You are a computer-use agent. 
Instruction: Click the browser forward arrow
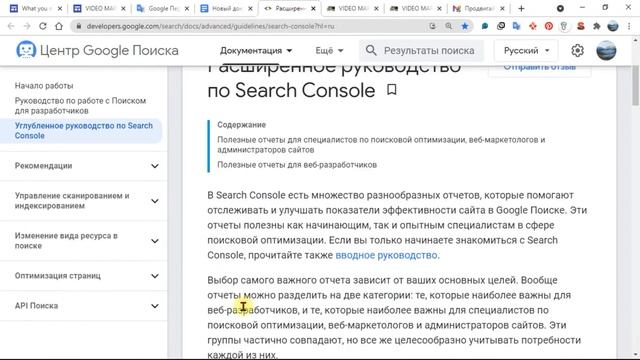pos(27,26)
